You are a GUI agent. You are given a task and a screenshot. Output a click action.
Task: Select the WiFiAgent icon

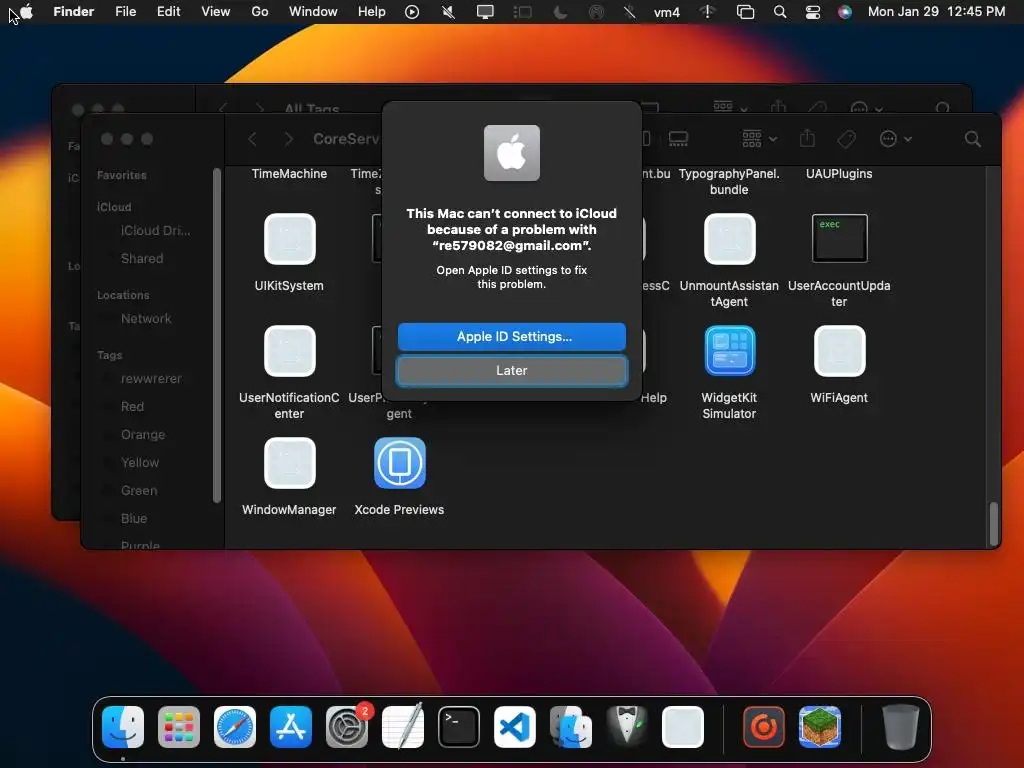[x=839, y=351]
